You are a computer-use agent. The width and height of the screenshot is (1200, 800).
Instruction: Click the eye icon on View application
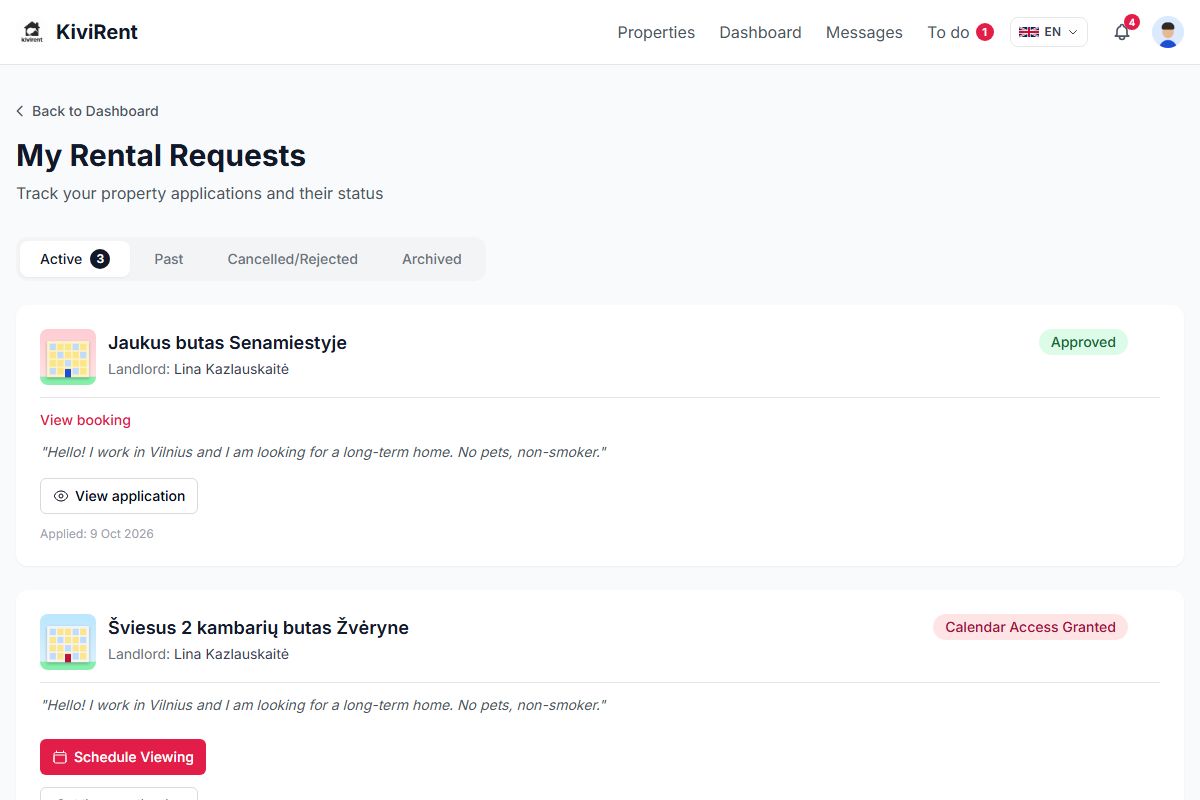coord(61,496)
